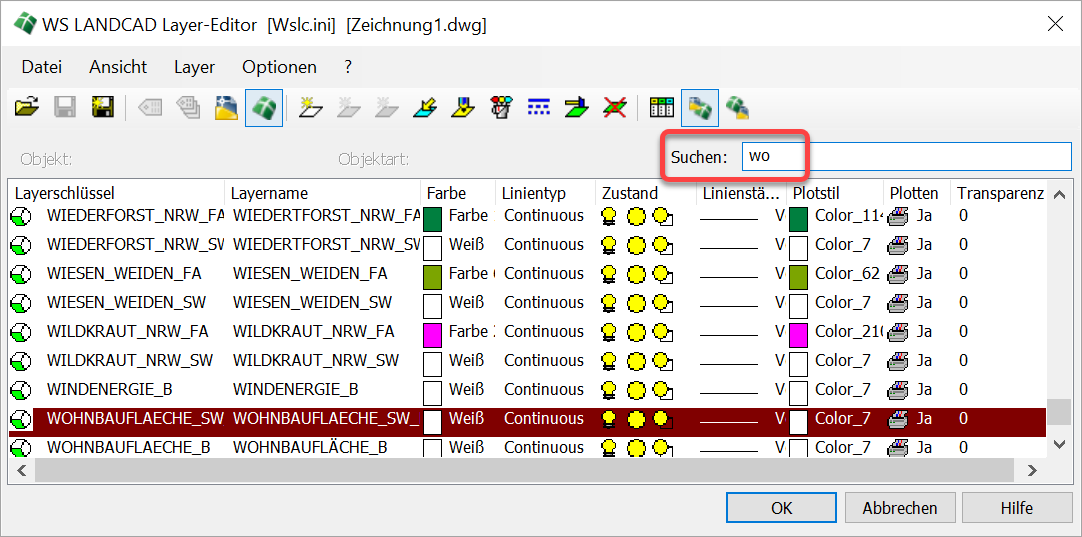The image size is (1082, 537).
Task: Toggle light bulb for WIESEN_WEIDEN_FA layer
Action: pyautogui.click(x=609, y=274)
